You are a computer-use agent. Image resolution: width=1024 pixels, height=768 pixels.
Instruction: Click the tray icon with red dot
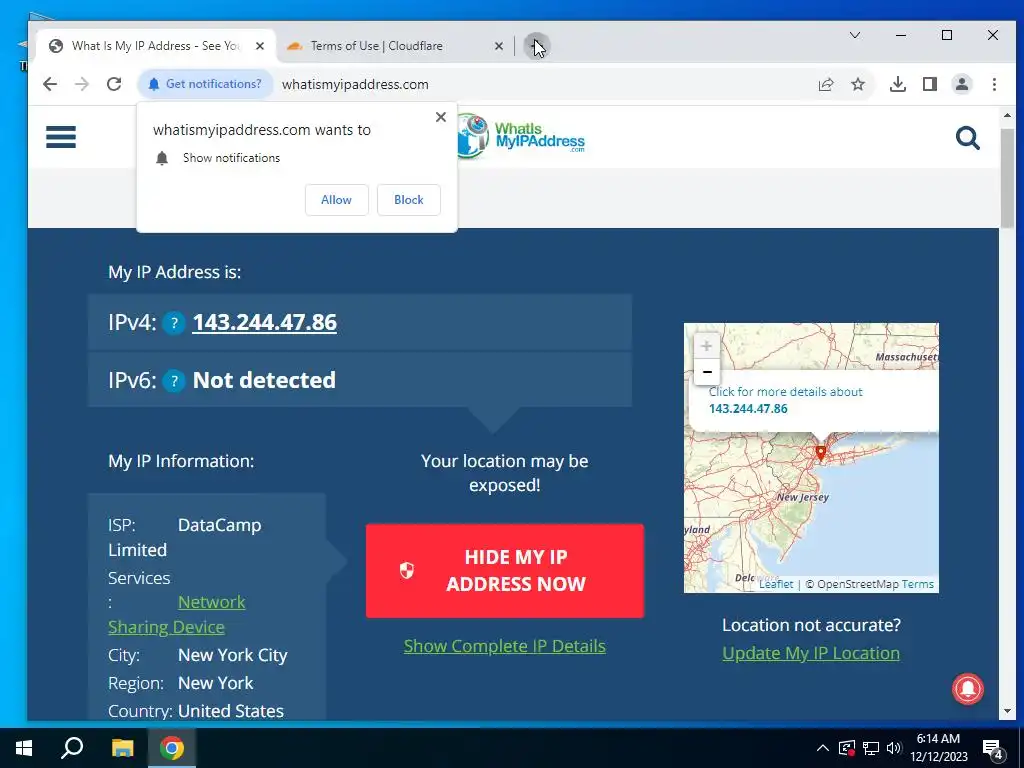(846, 748)
